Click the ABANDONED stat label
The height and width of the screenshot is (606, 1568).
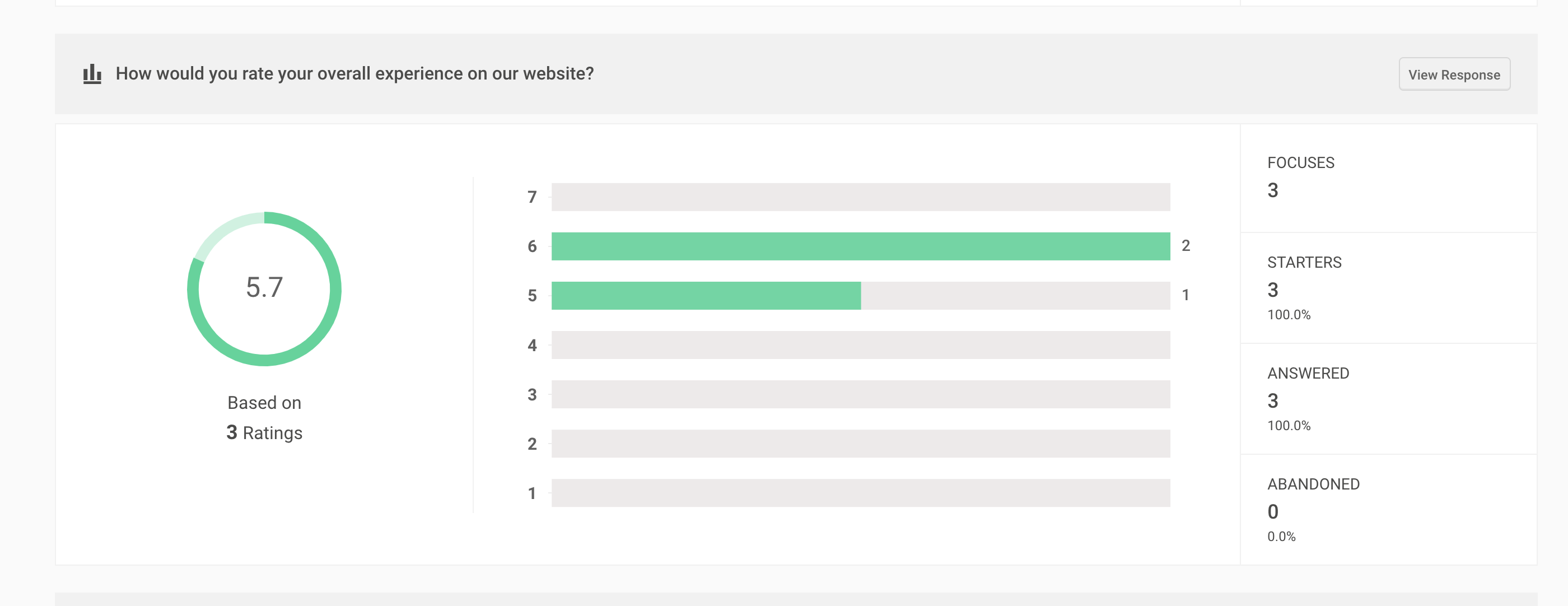(1313, 484)
